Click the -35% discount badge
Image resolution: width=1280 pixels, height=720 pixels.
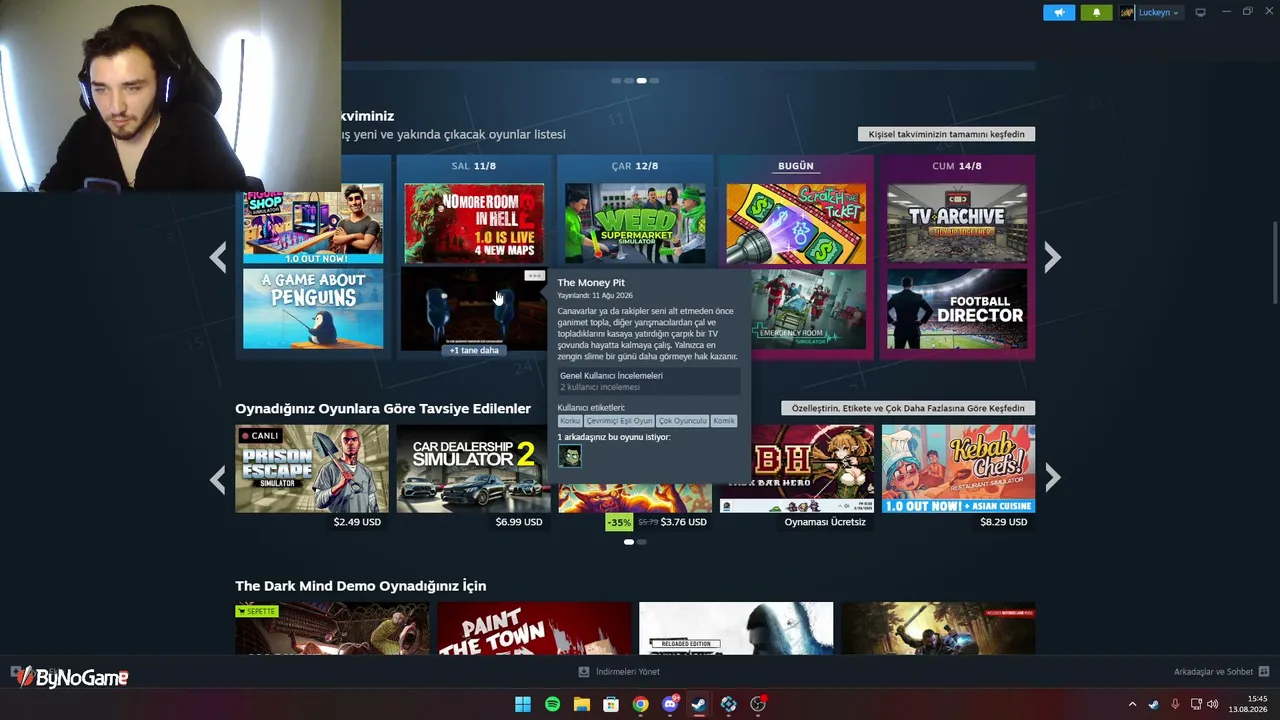[619, 522]
